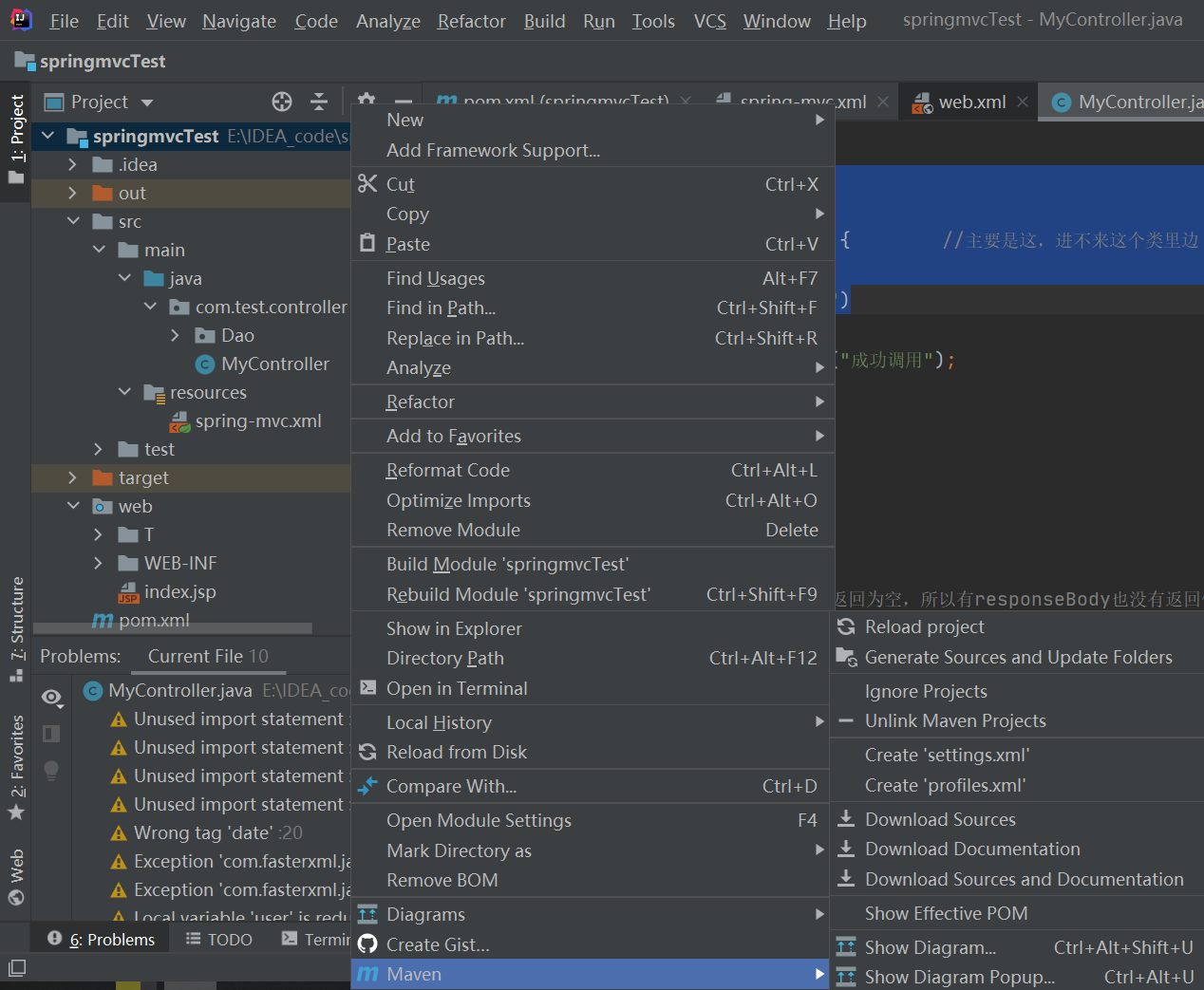
Task: Click the Reload project refresh icon
Action: 846,626
